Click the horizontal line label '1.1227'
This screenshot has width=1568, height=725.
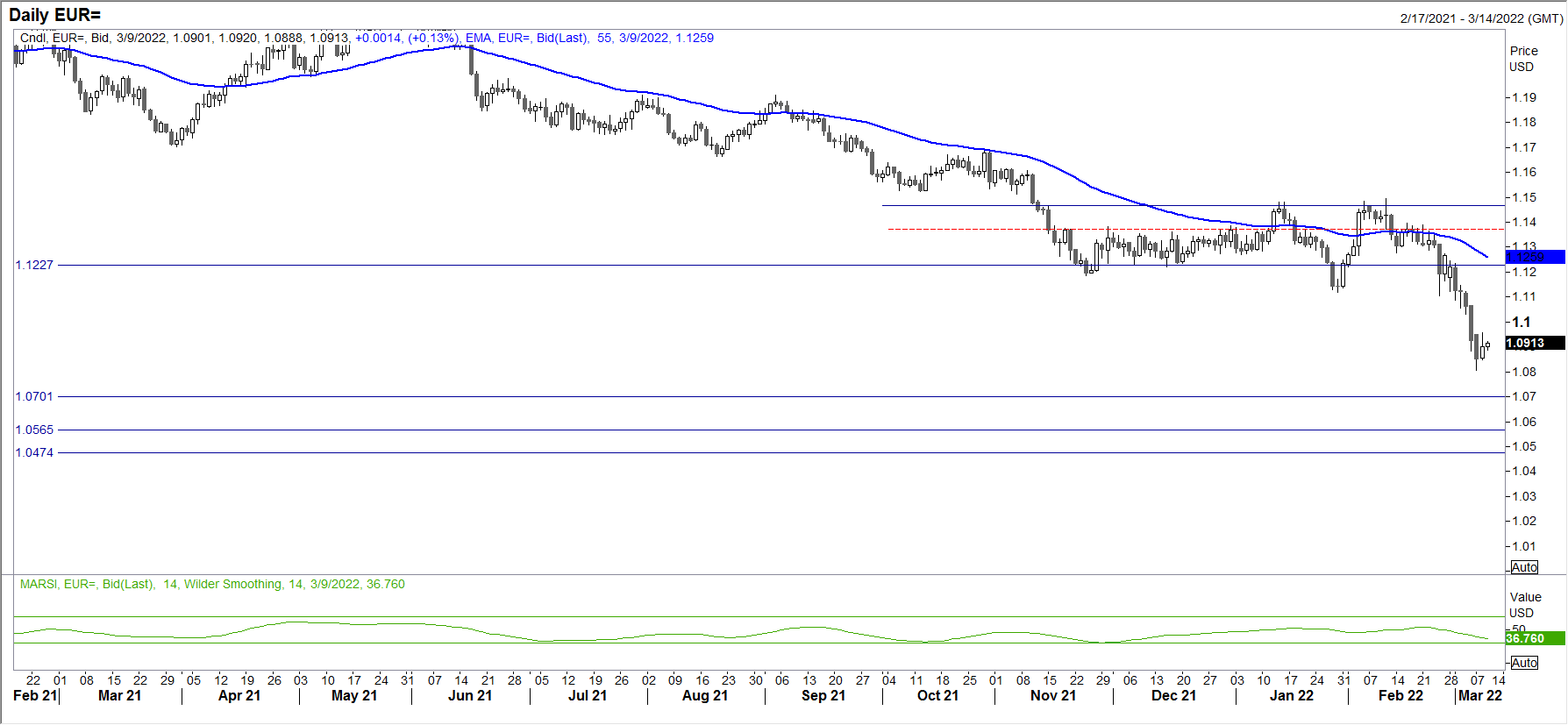tap(34, 265)
